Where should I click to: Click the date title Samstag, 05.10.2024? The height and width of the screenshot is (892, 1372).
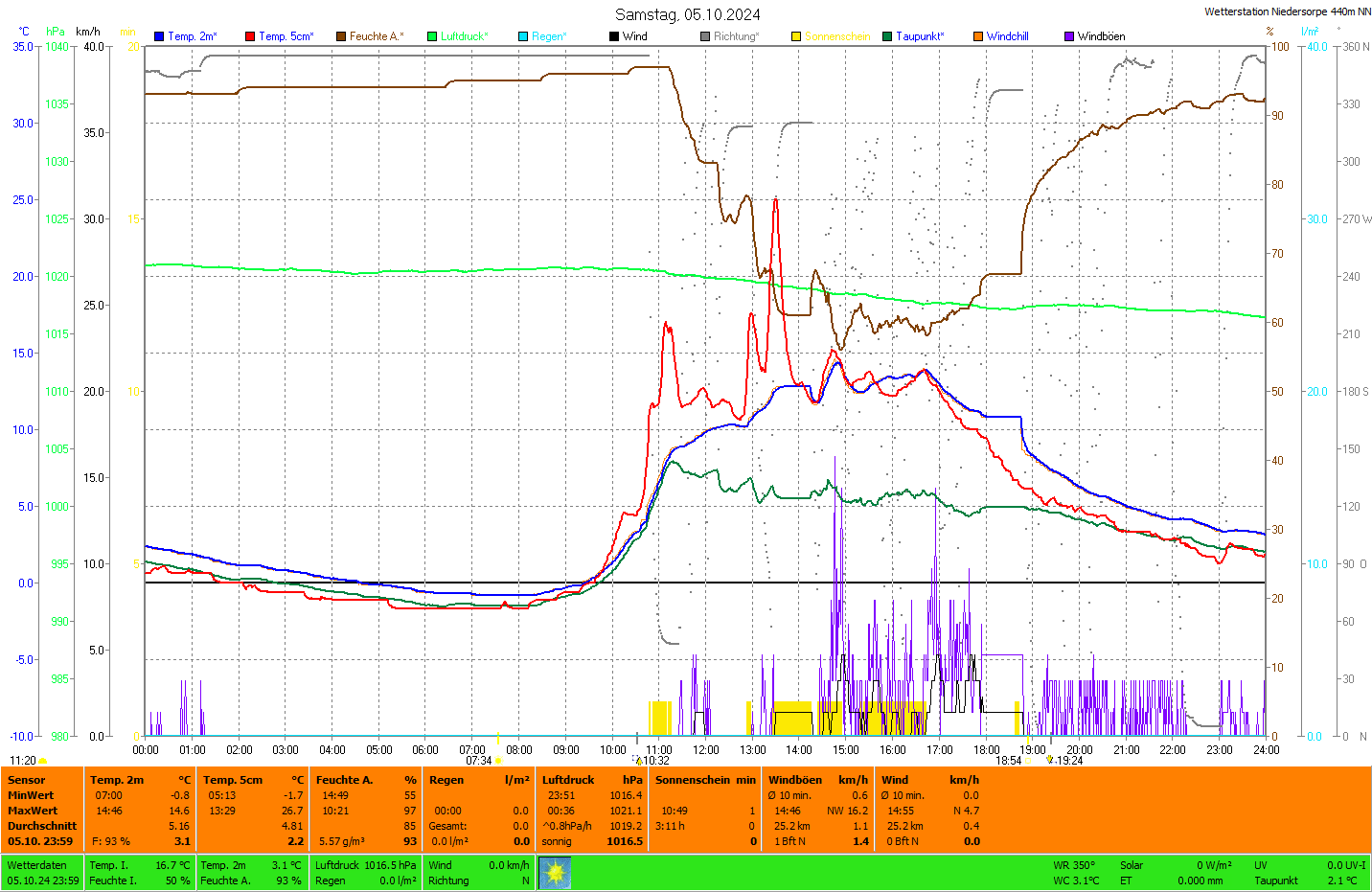(x=687, y=14)
